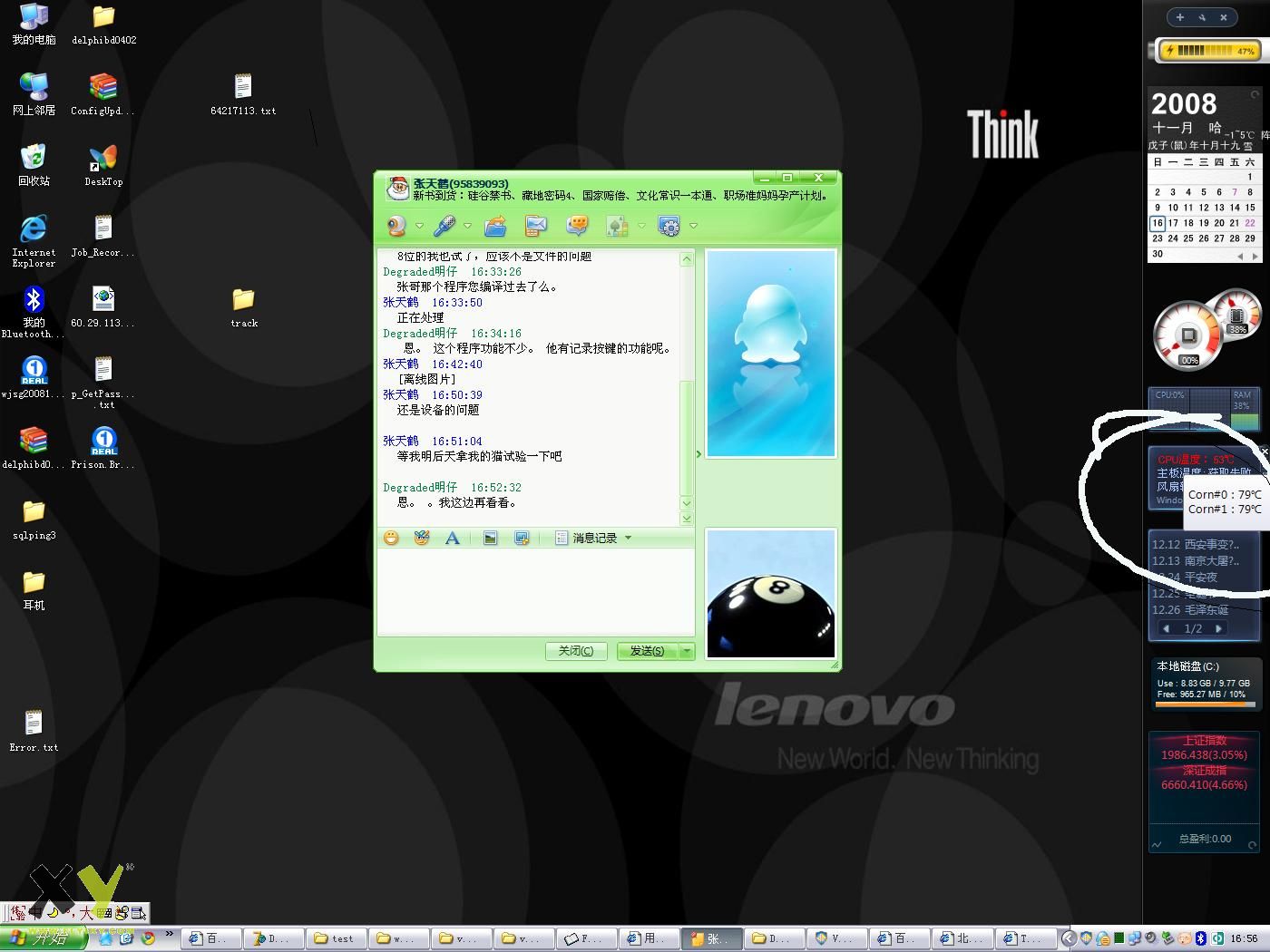Select 我的 Bluetooth desktop icon

pyautogui.click(x=34, y=312)
